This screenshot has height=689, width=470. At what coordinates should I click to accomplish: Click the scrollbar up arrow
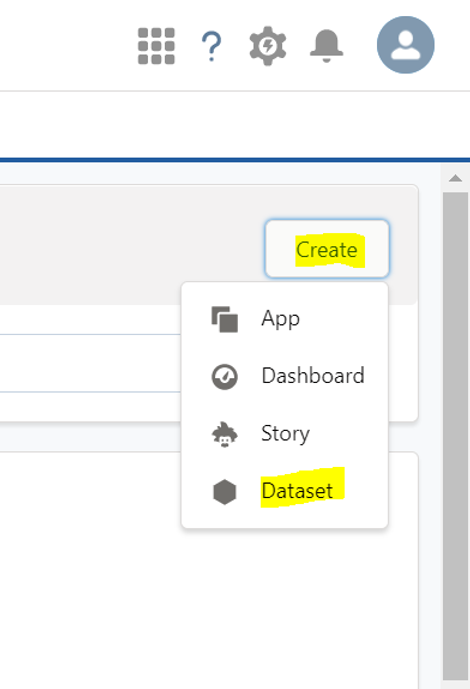click(456, 178)
